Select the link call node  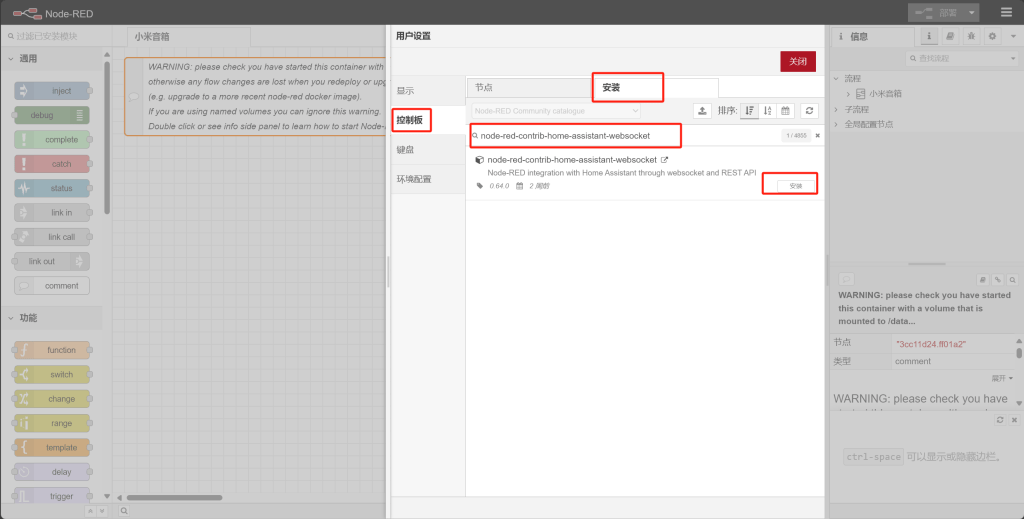[x=52, y=237]
